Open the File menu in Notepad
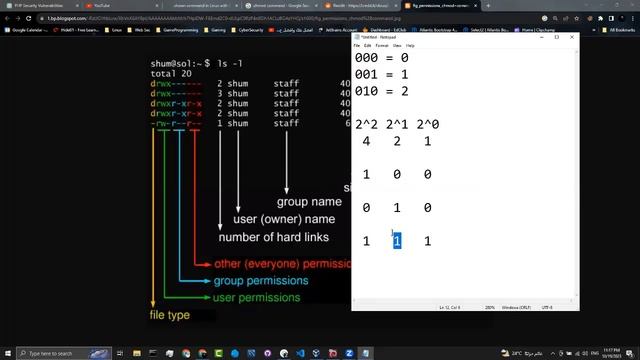This screenshot has height=360, width=640. coord(357,46)
